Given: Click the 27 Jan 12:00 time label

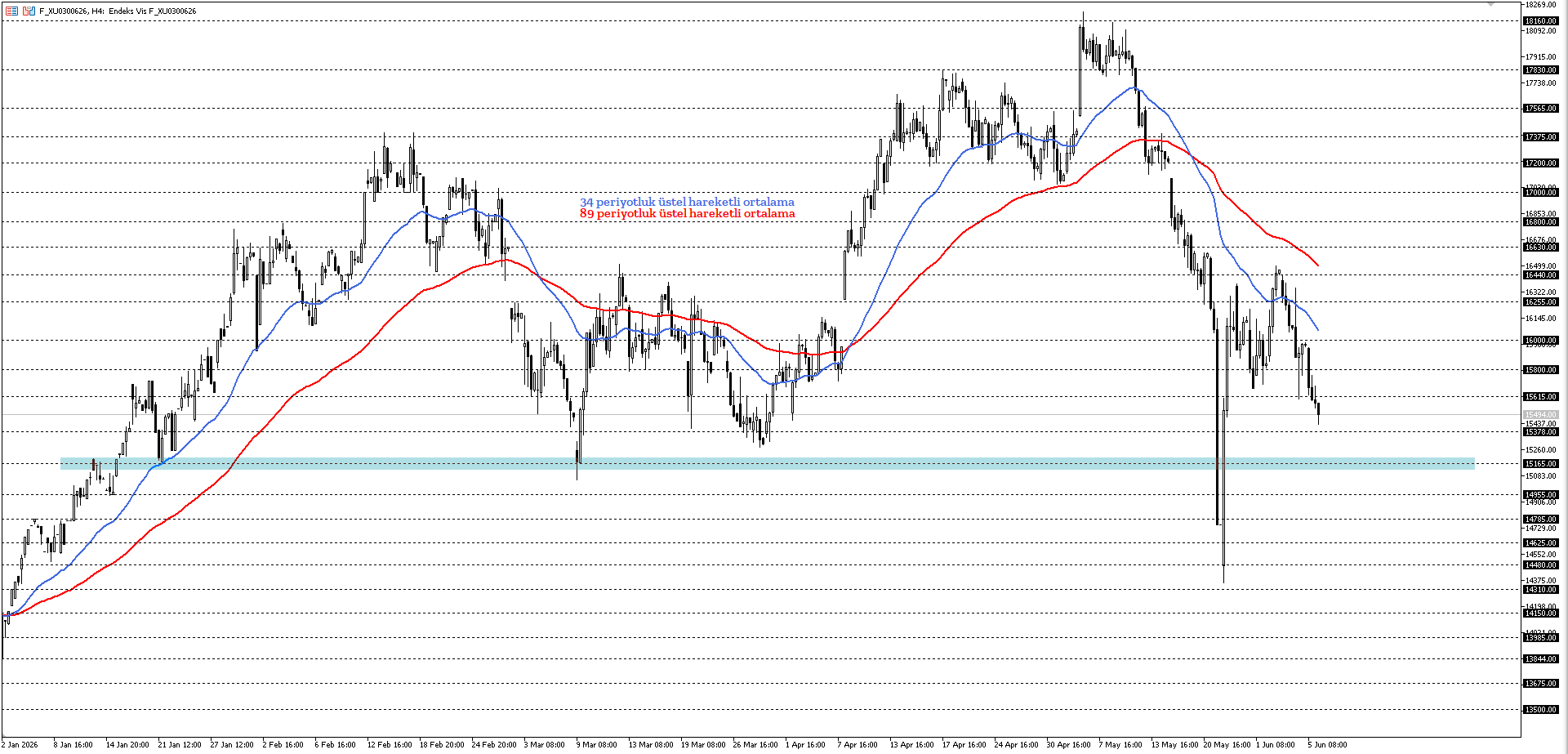Looking at the screenshot, I should pos(232,745).
